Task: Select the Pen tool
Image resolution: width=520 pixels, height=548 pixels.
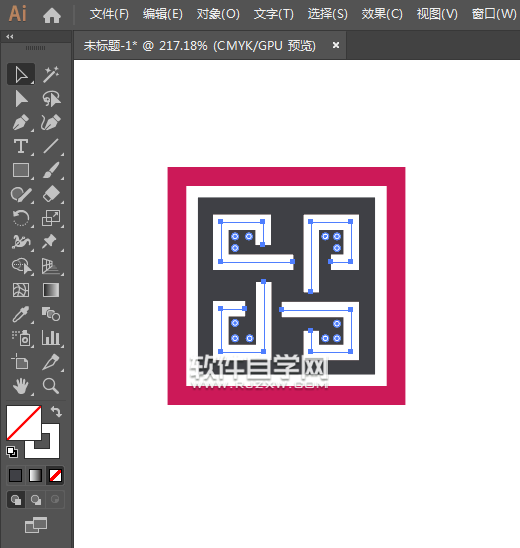Action: (x=21, y=123)
